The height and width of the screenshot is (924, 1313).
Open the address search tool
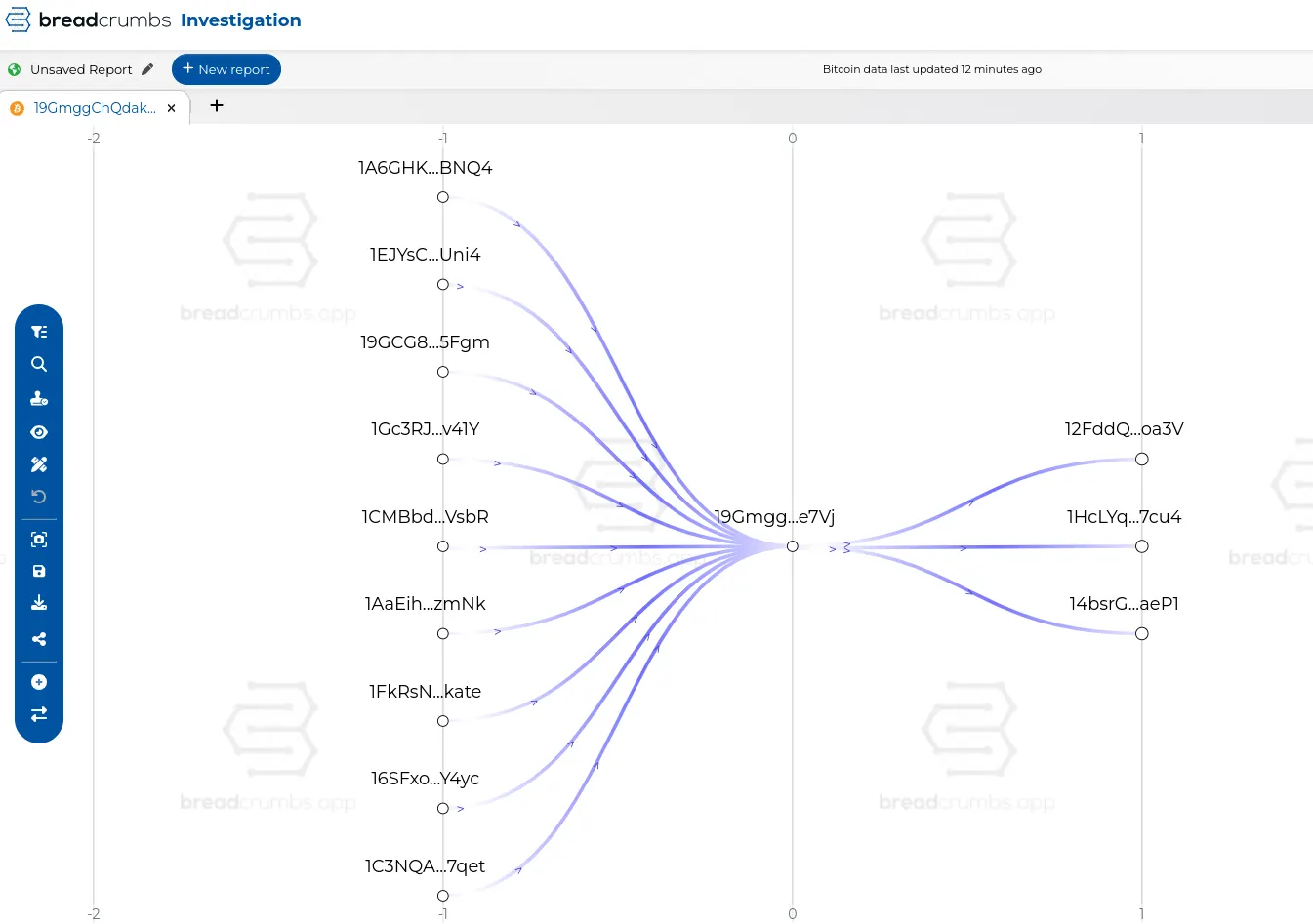pos(39,364)
